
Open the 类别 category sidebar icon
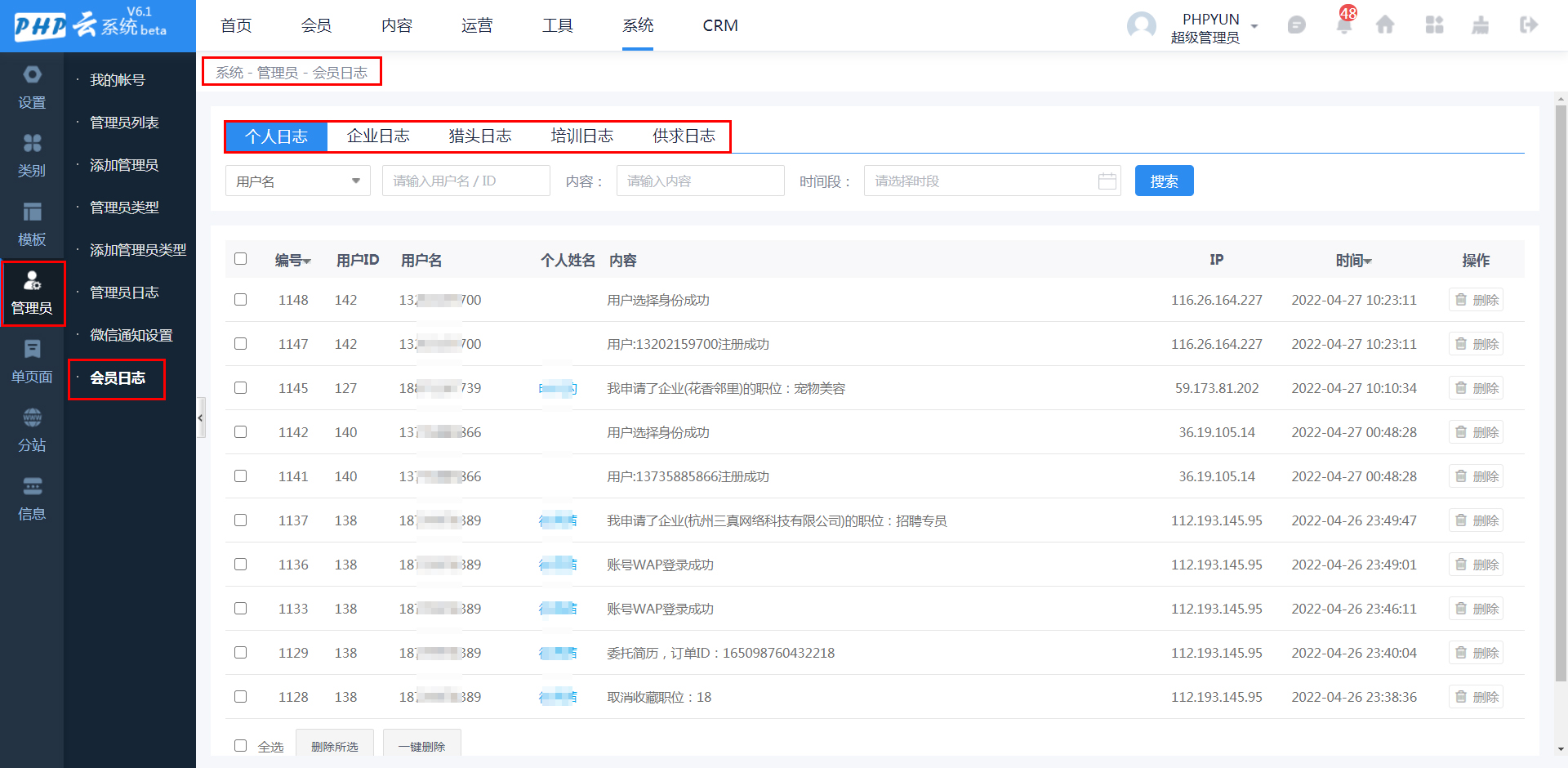click(32, 156)
